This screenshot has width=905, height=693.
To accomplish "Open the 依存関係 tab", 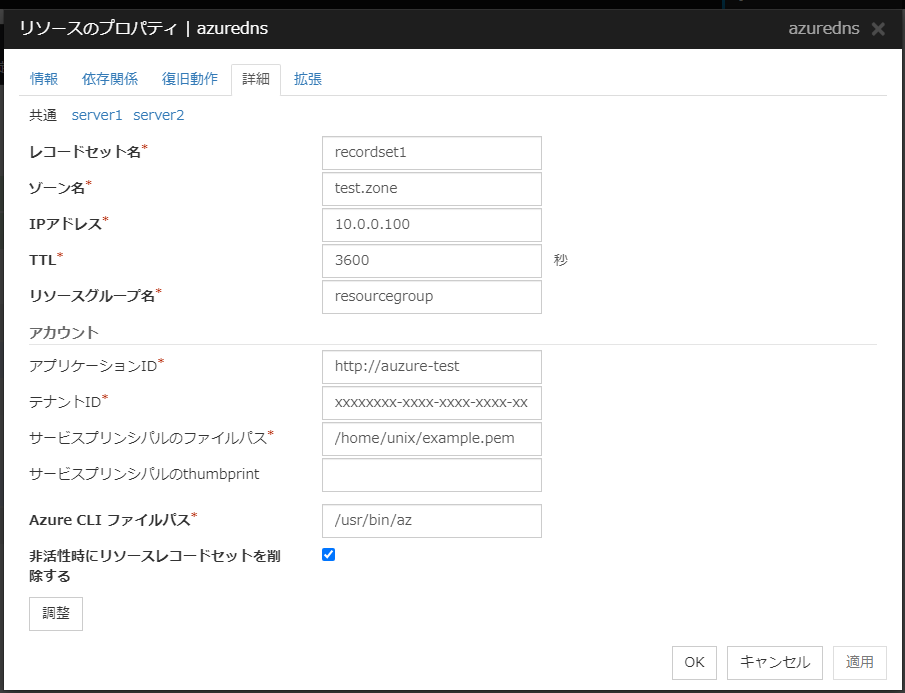I will click(x=110, y=80).
